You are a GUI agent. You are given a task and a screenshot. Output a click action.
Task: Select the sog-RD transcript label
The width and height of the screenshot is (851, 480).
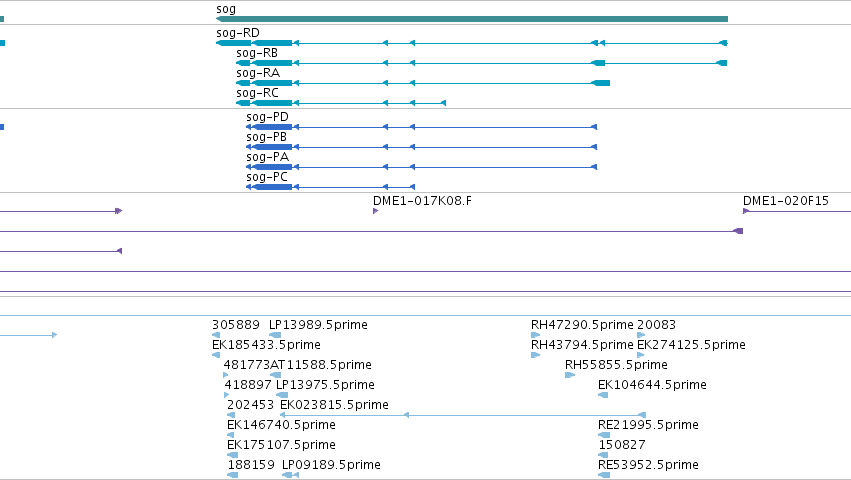(x=238, y=33)
